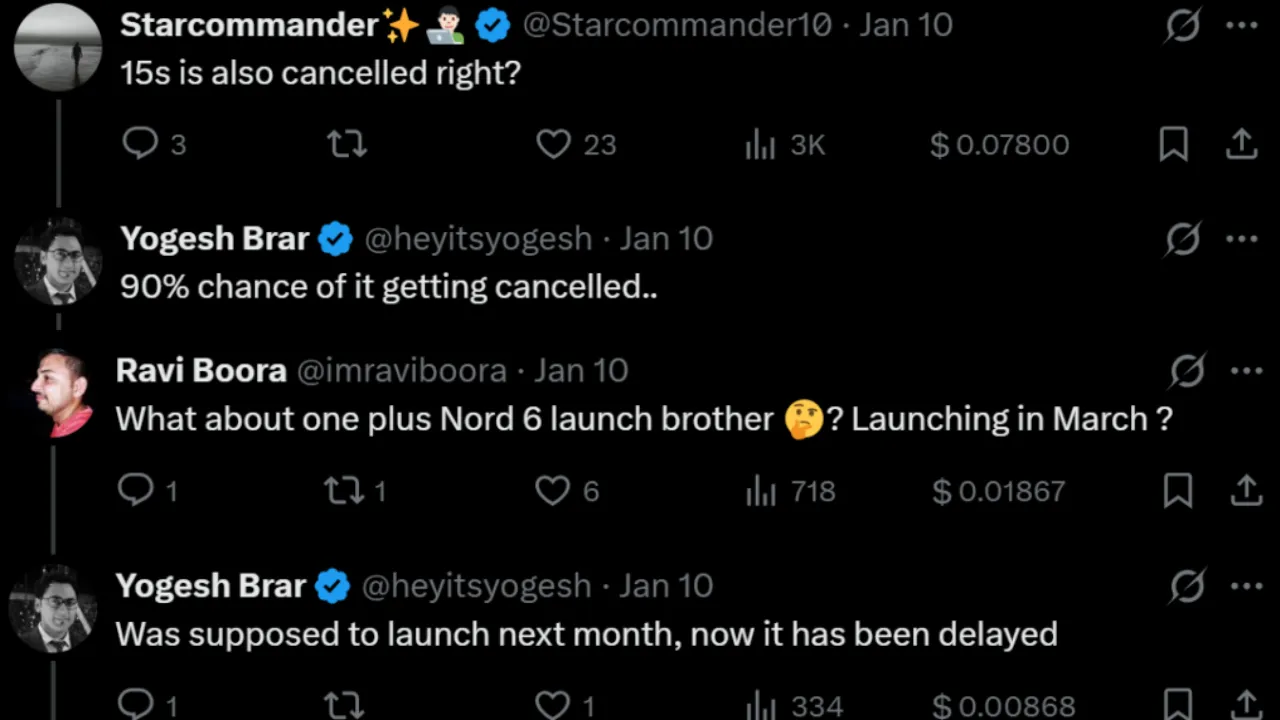The image size is (1280, 720).
Task: Click Grok icon on Yogesh's delayed reply
Action: (1187, 586)
